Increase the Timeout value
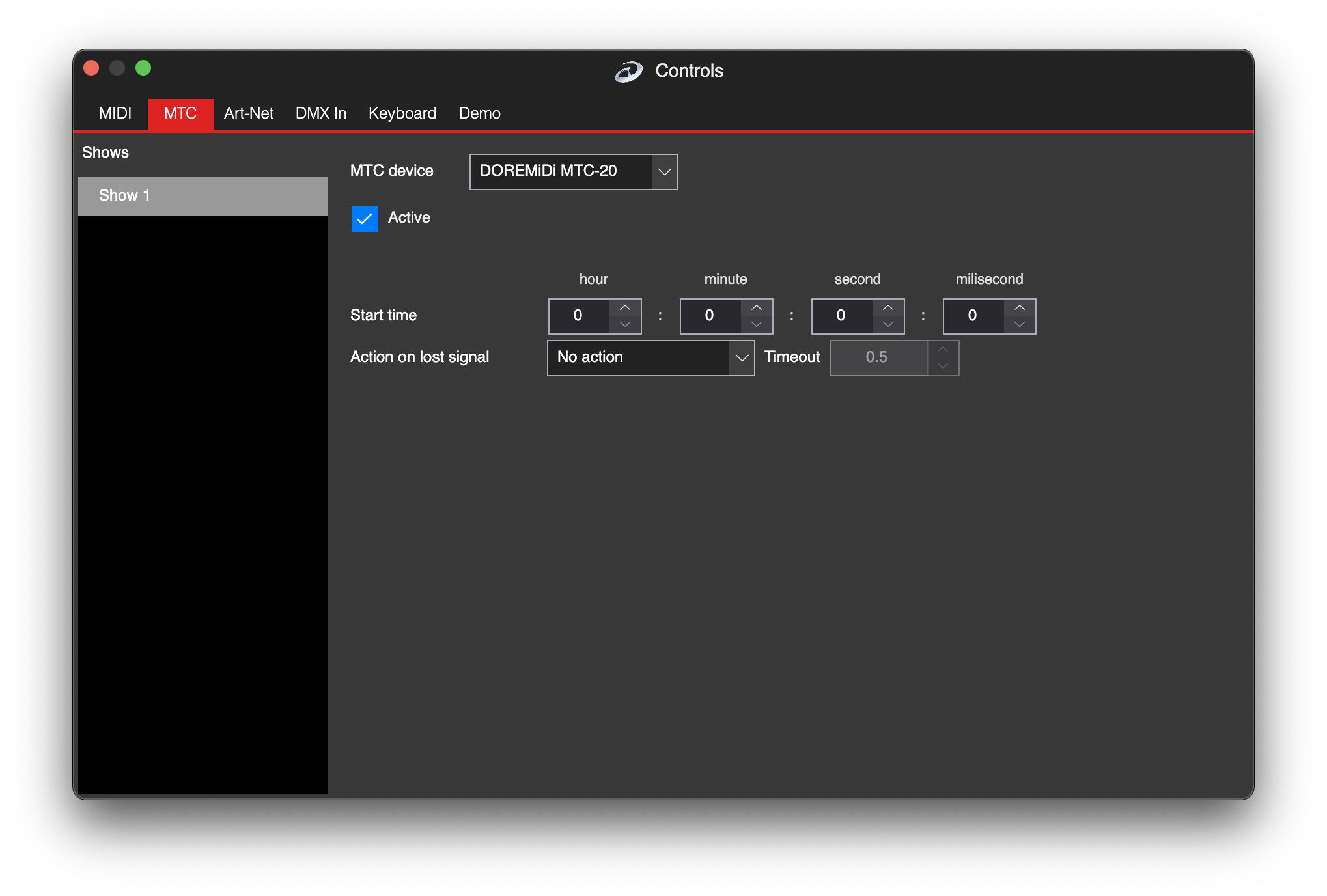Image resolution: width=1327 pixels, height=896 pixels. coord(943,350)
